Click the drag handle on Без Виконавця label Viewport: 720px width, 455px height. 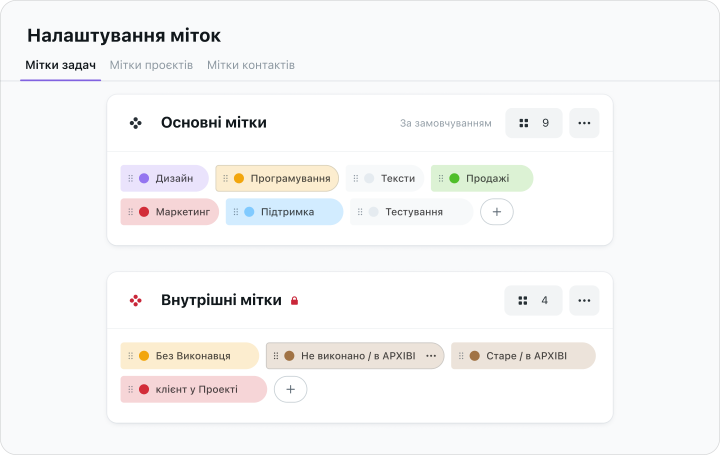coord(130,356)
